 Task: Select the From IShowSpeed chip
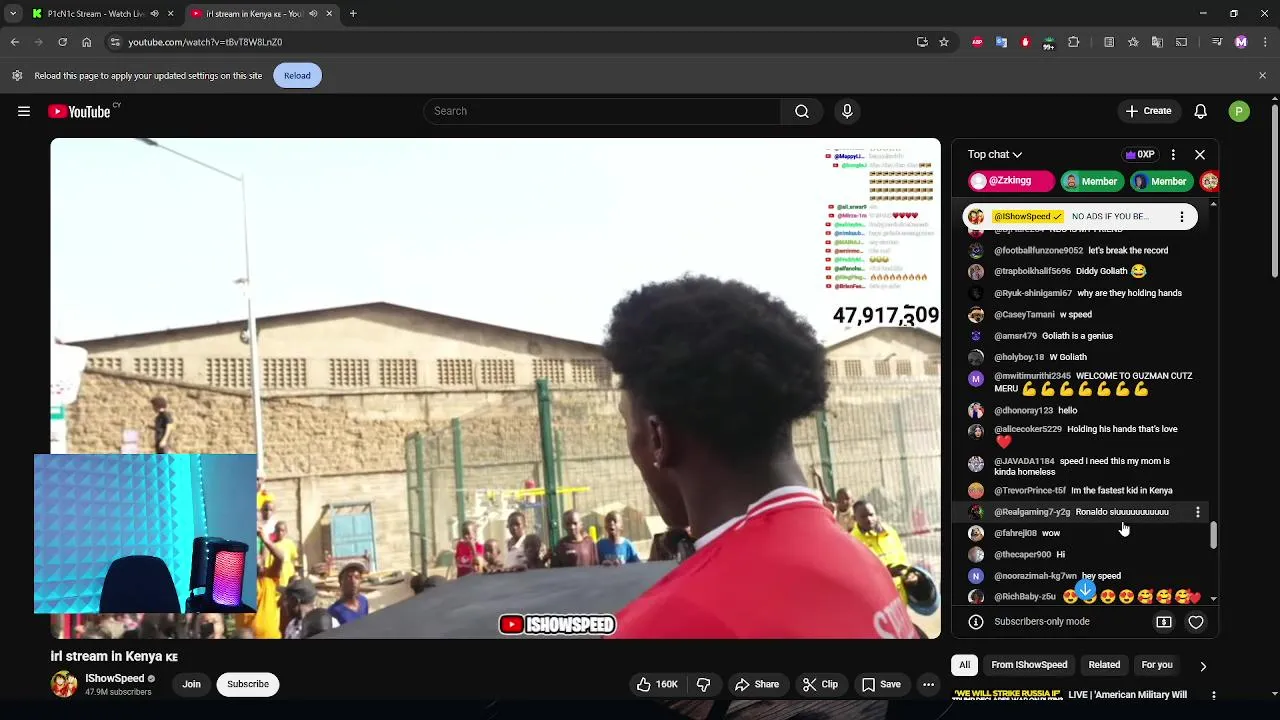pyautogui.click(x=1029, y=665)
